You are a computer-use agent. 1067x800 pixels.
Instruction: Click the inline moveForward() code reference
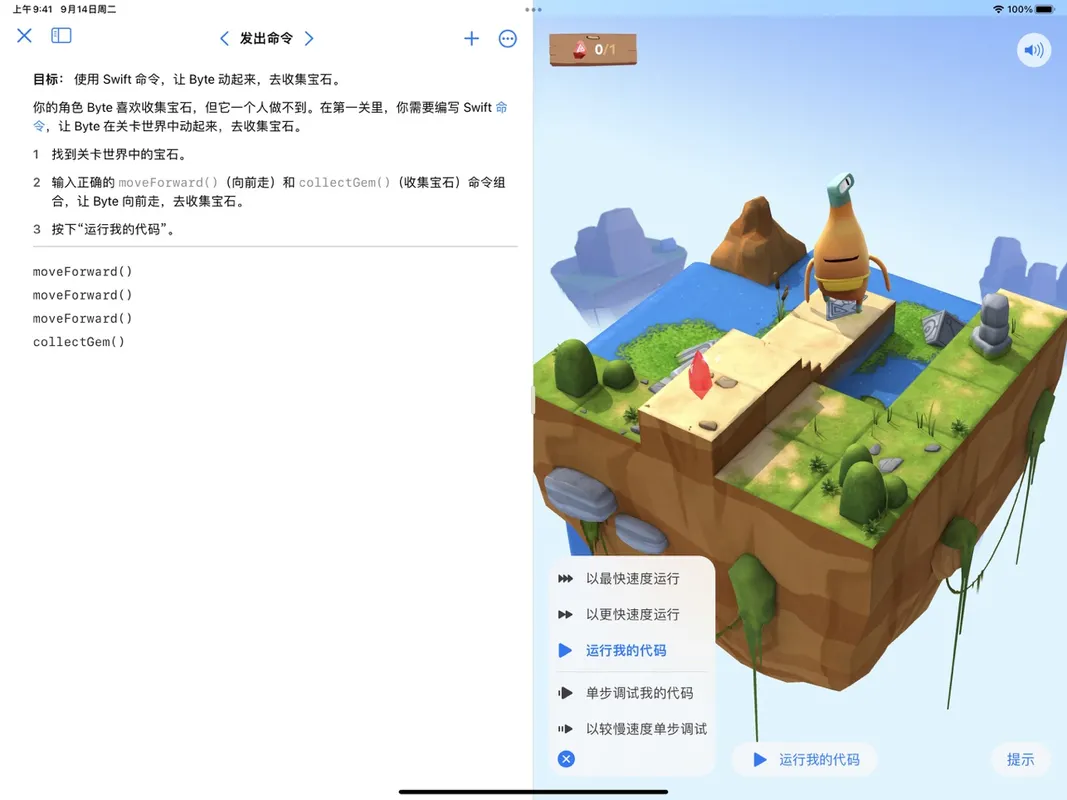168,182
